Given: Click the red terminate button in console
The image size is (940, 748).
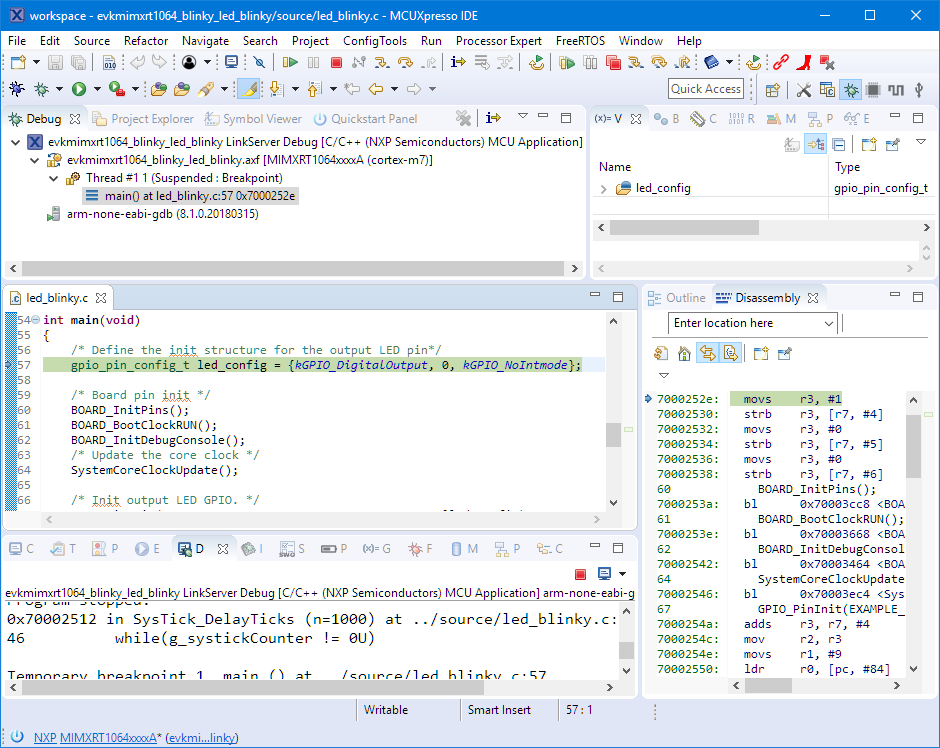Looking at the screenshot, I should [580, 574].
